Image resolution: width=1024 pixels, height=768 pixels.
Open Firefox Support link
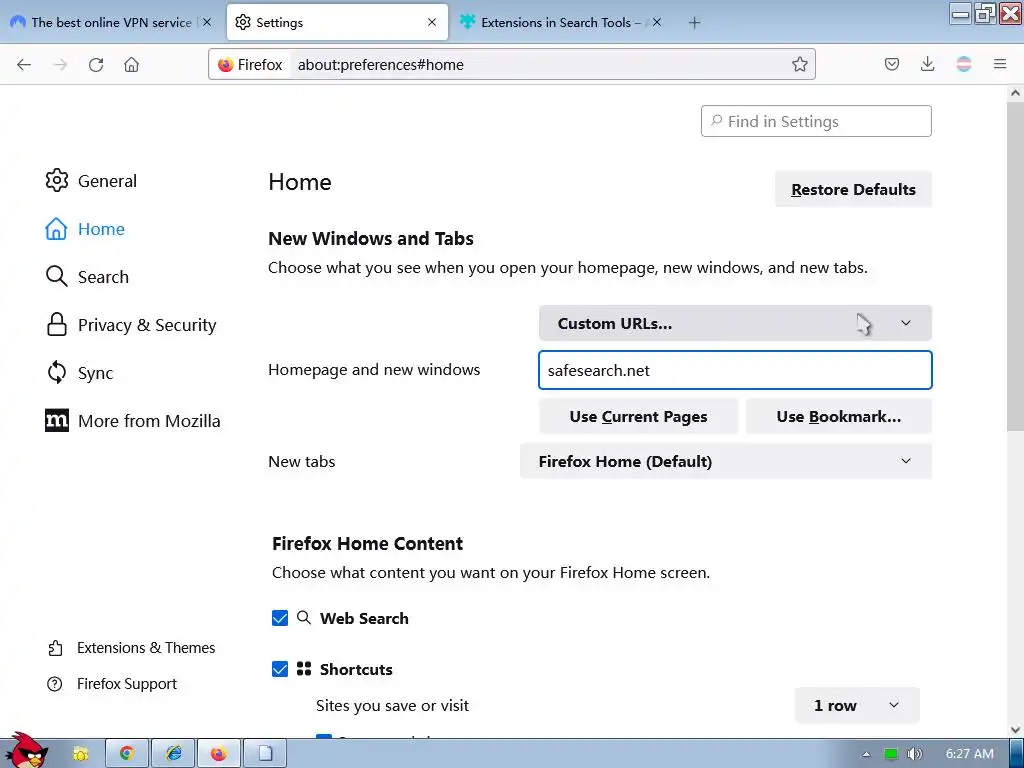click(x=112, y=684)
